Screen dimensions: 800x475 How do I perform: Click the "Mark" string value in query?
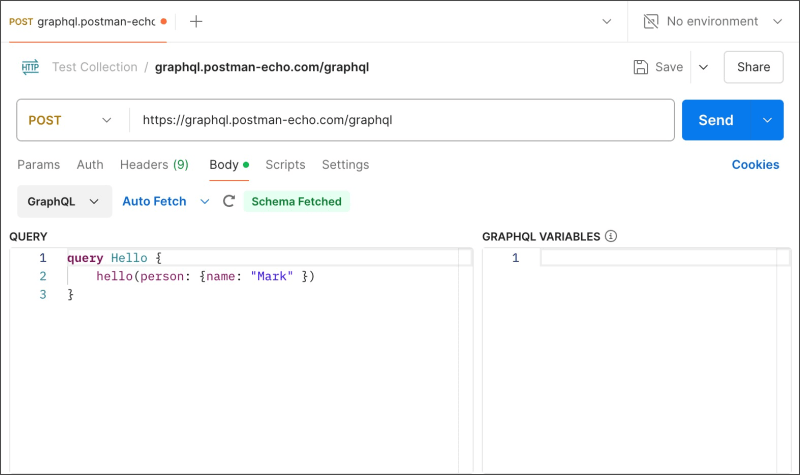coord(271,276)
